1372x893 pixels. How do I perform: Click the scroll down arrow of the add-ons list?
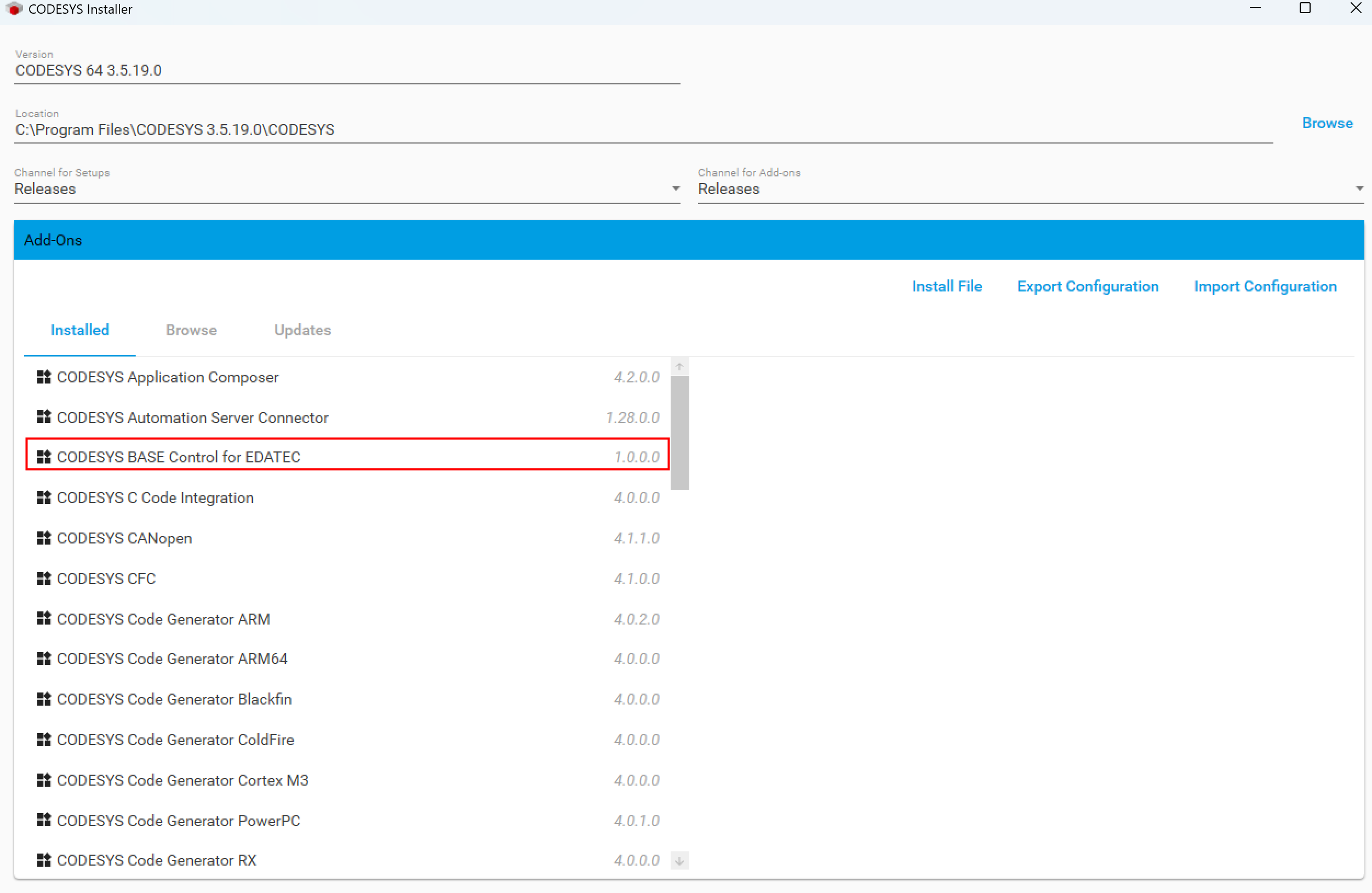point(679,861)
